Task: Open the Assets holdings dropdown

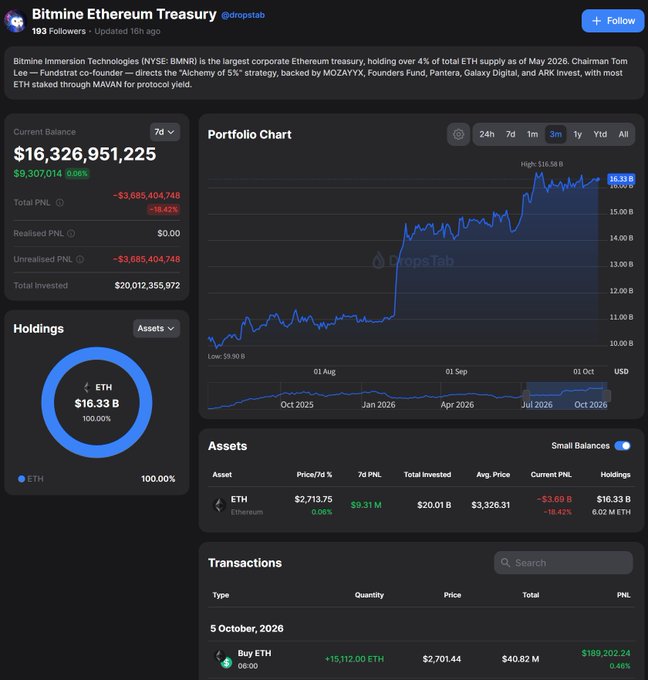Action: click(x=156, y=328)
